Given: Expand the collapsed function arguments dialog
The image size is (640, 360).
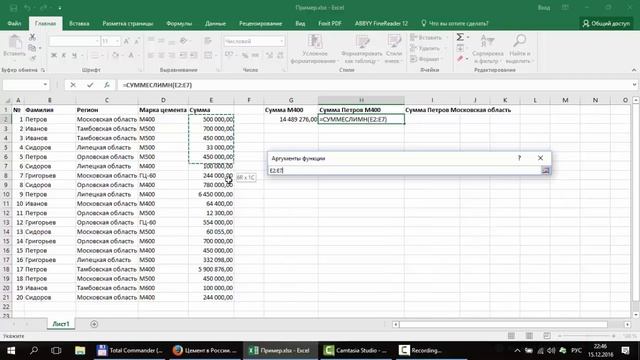Looking at the screenshot, I should click(545, 171).
